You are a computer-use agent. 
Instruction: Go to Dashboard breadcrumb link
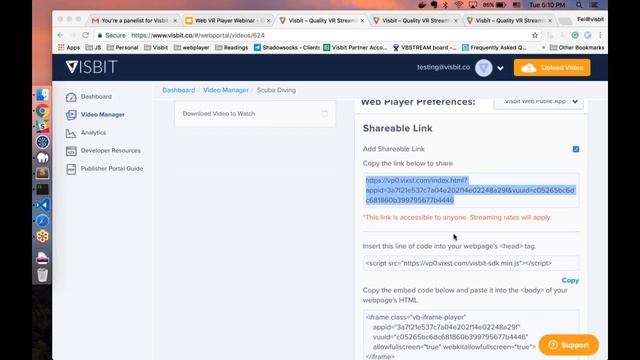[178, 90]
